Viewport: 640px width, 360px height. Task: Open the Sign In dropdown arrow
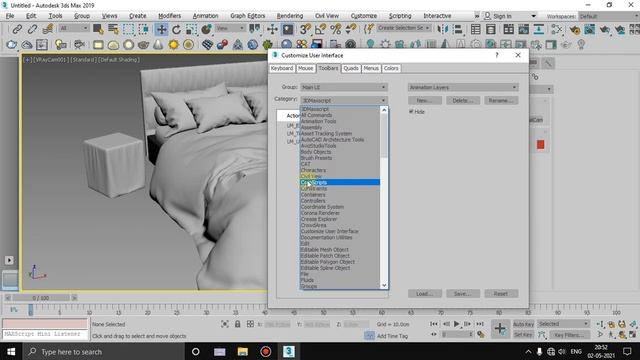coord(533,16)
